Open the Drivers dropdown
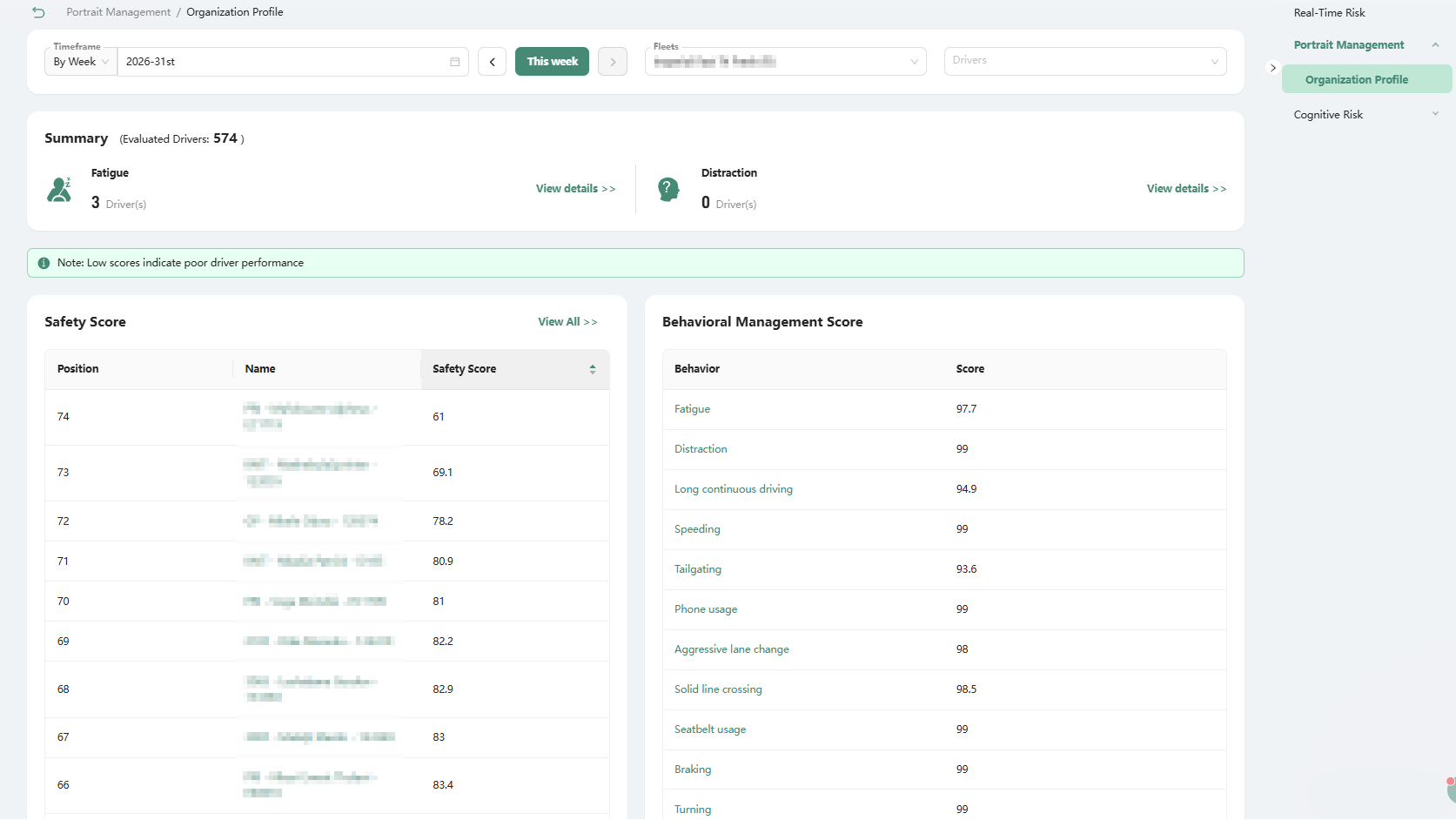Screen dimensions: 1456x820 (x=1085, y=62)
